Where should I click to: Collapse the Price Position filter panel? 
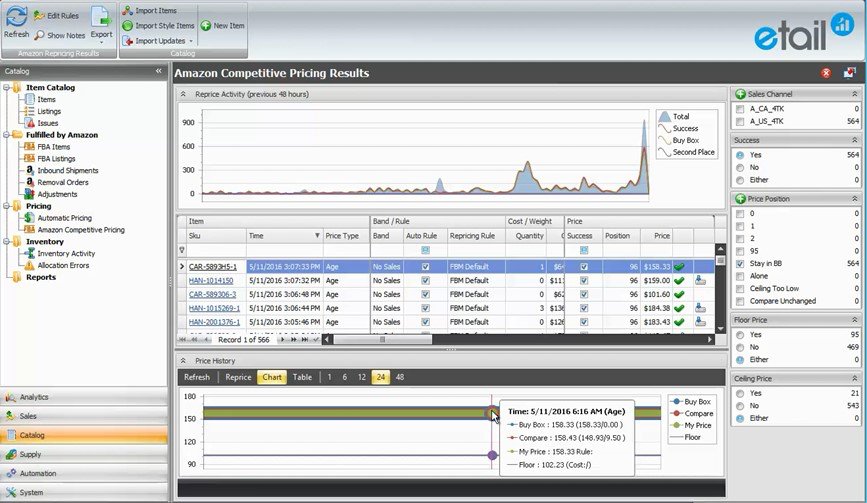[x=854, y=198]
